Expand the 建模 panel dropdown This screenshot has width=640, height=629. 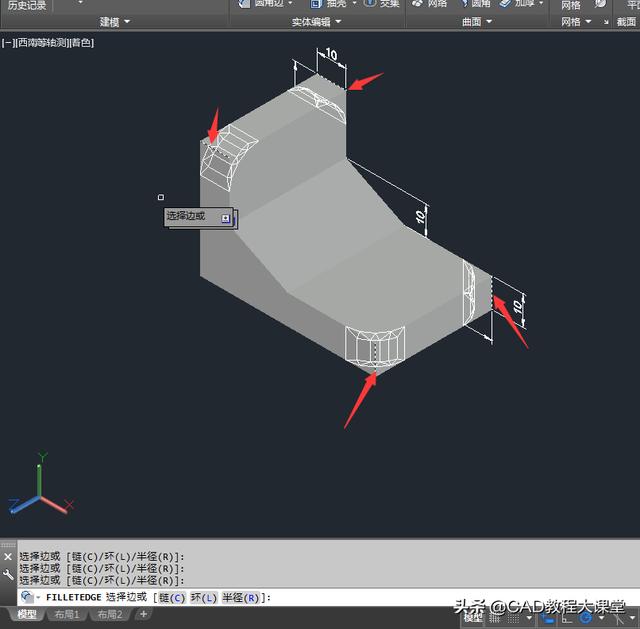click(x=127, y=22)
